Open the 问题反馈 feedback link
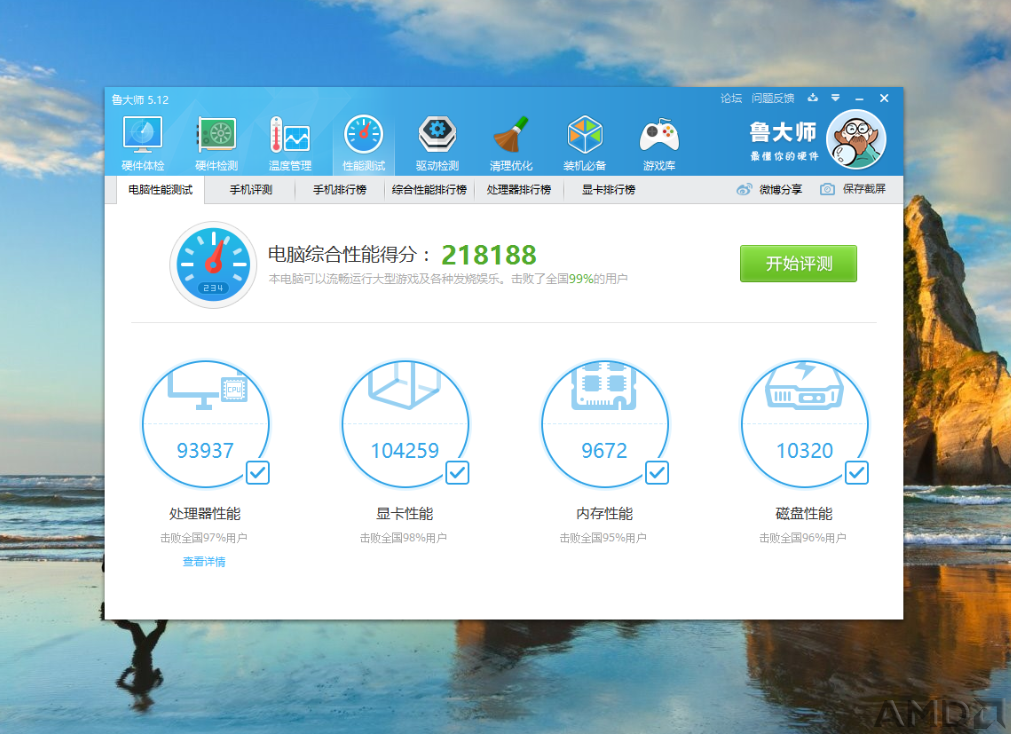The image size is (1011, 734). coord(773,98)
